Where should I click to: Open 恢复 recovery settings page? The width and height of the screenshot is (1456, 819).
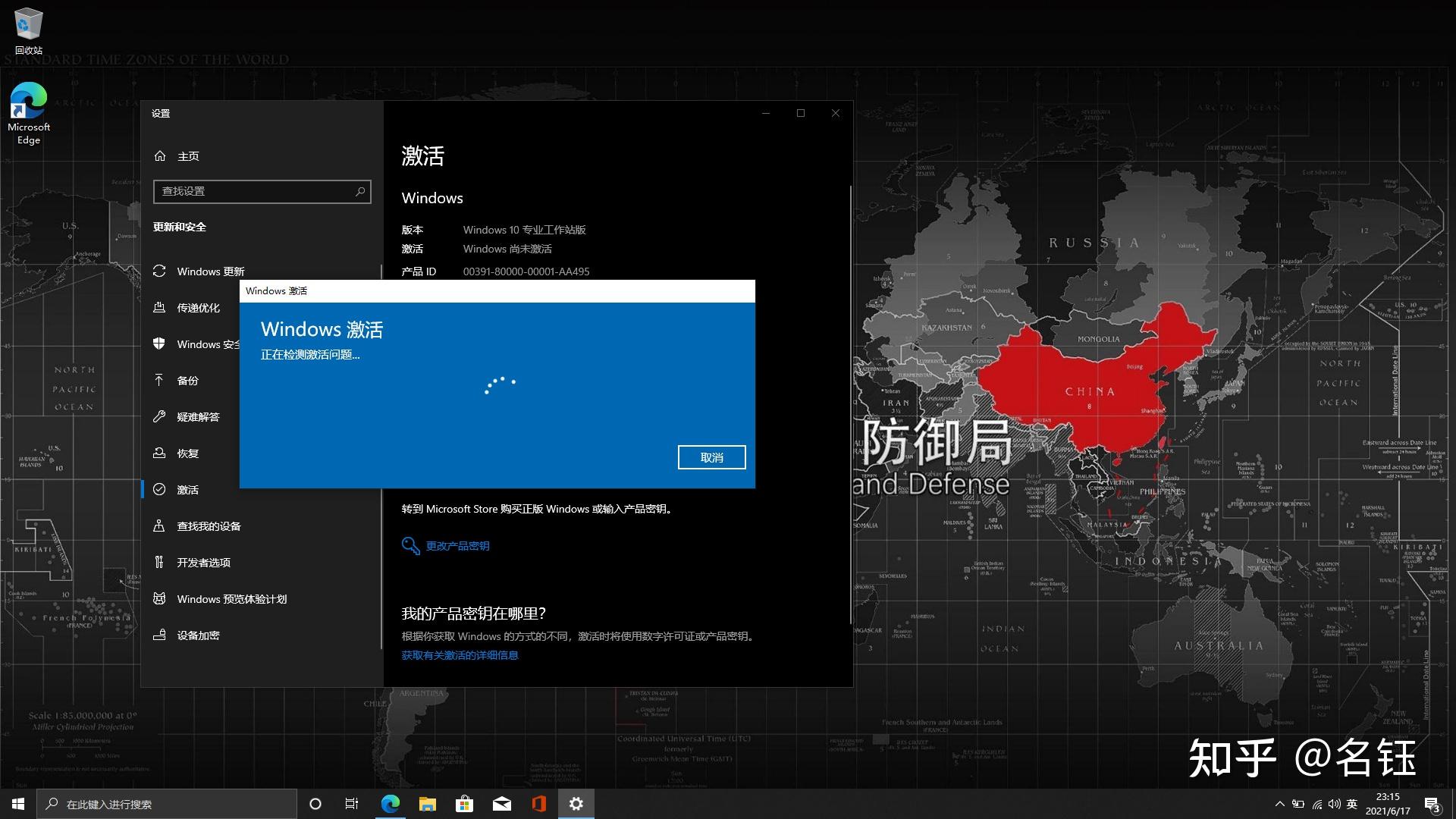(187, 453)
